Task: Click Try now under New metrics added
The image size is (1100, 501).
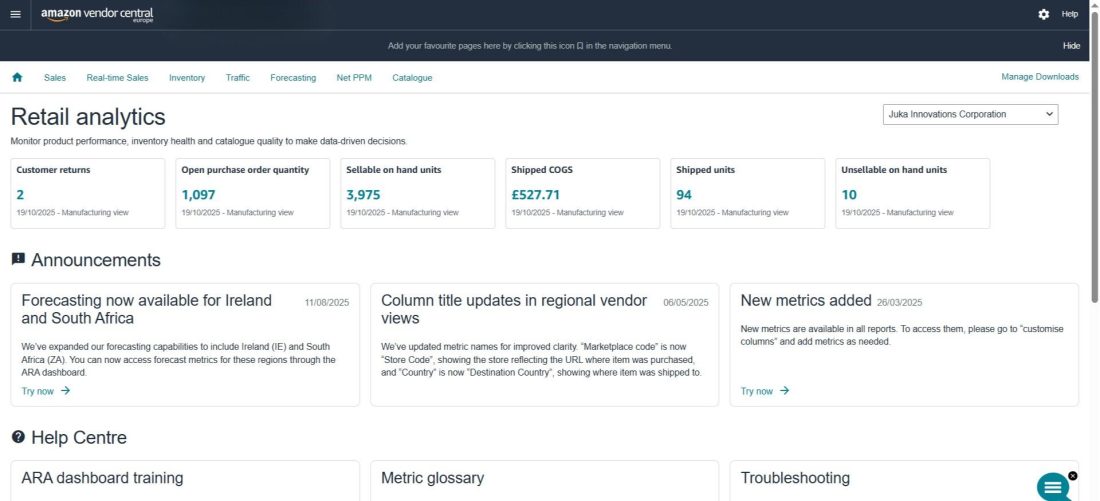Action: coord(757,391)
